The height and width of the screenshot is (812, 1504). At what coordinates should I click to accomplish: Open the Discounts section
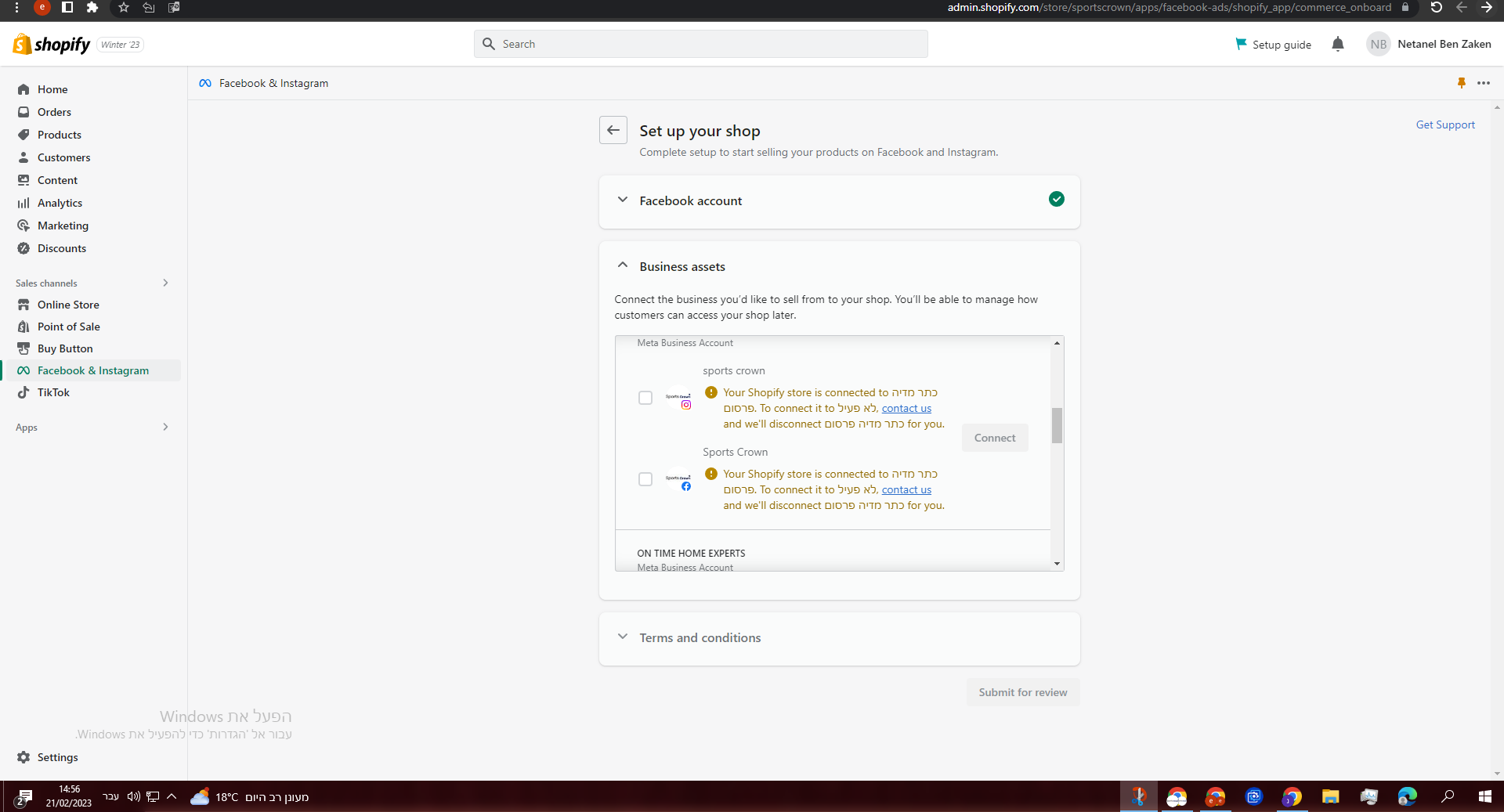(62, 248)
